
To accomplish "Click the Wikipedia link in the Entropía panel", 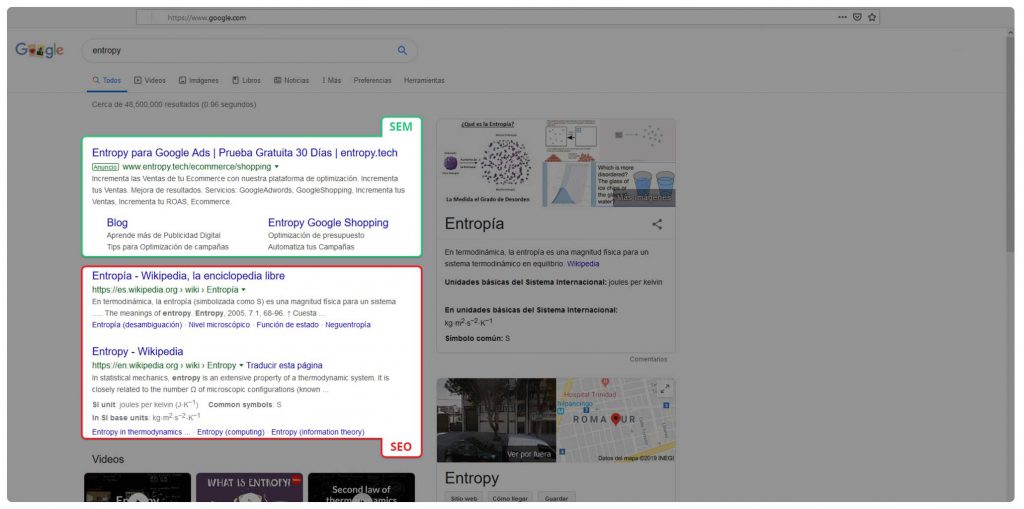I will [583, 264].
